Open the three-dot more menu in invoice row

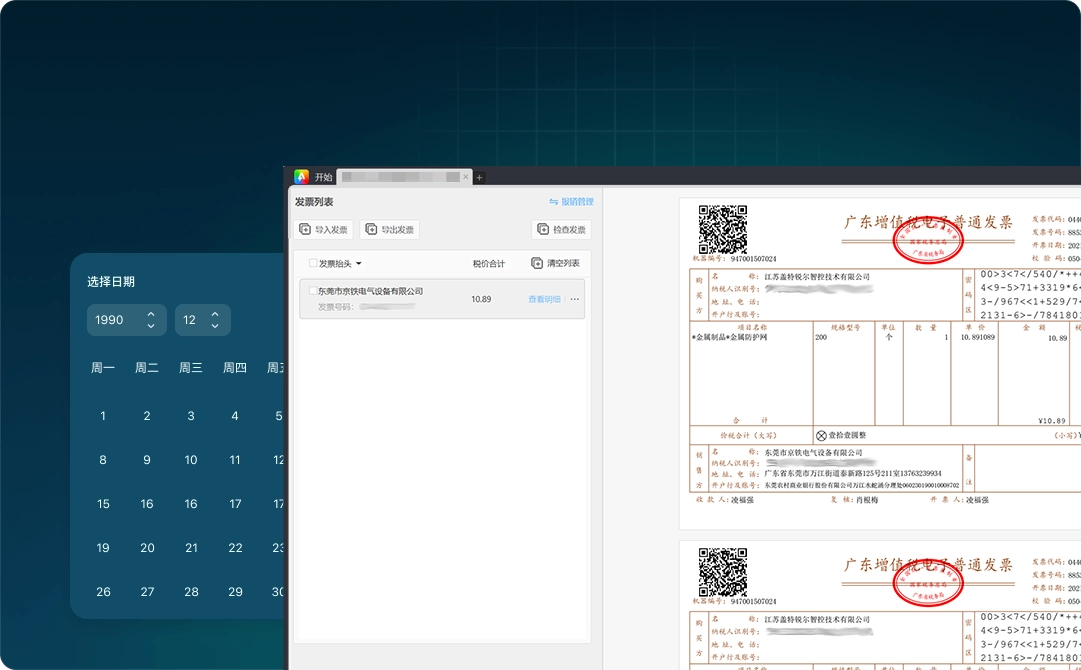[574, 299]
